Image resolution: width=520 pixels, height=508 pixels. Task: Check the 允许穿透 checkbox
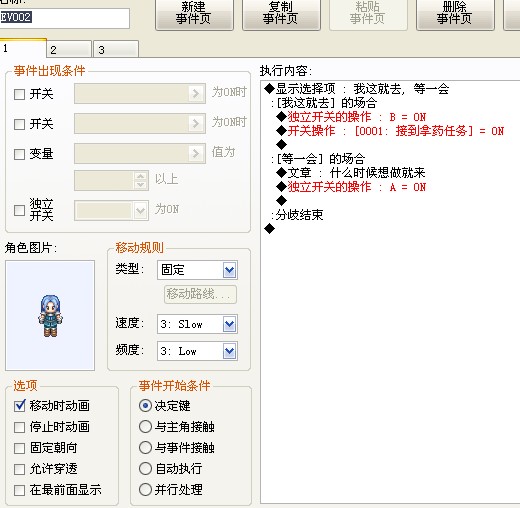(19, 469)
